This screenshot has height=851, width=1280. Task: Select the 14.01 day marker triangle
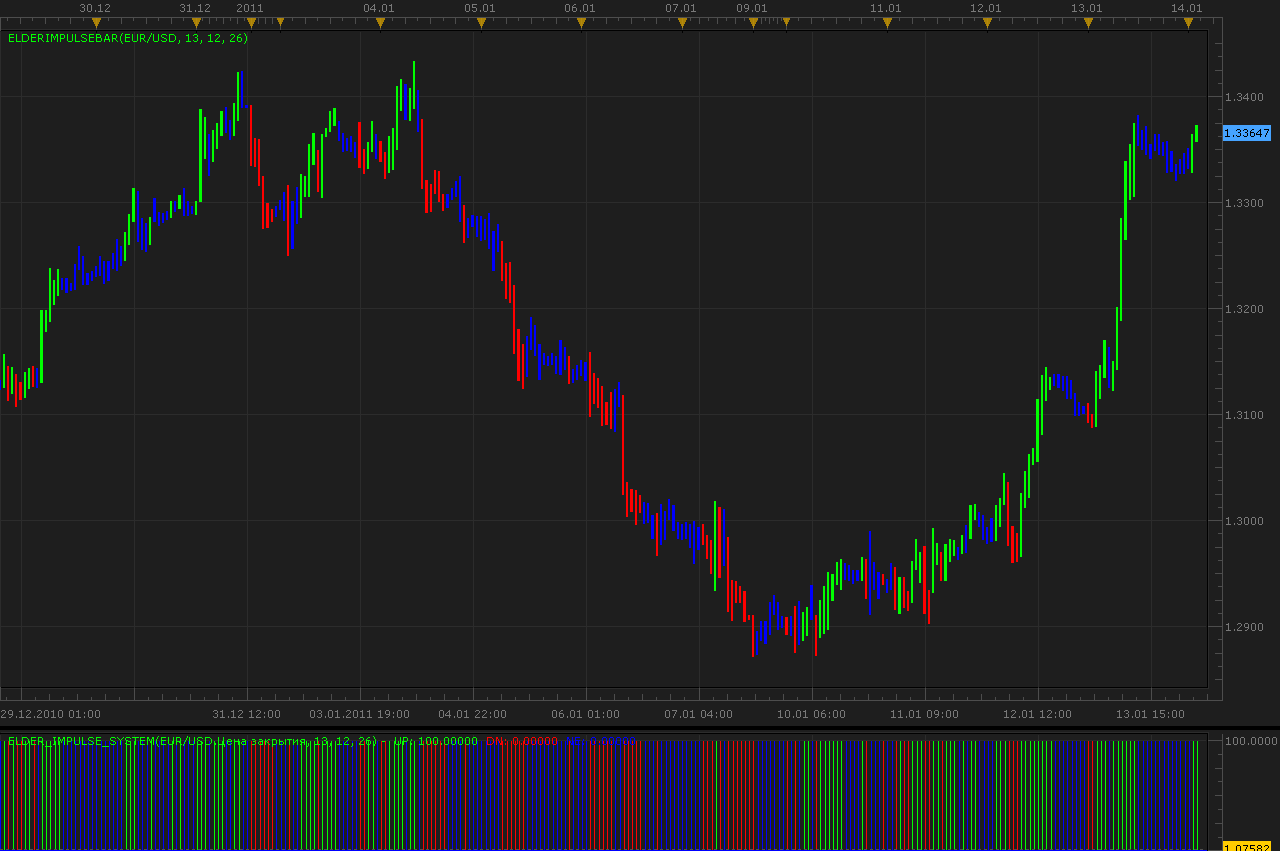tap(1188, 22)
